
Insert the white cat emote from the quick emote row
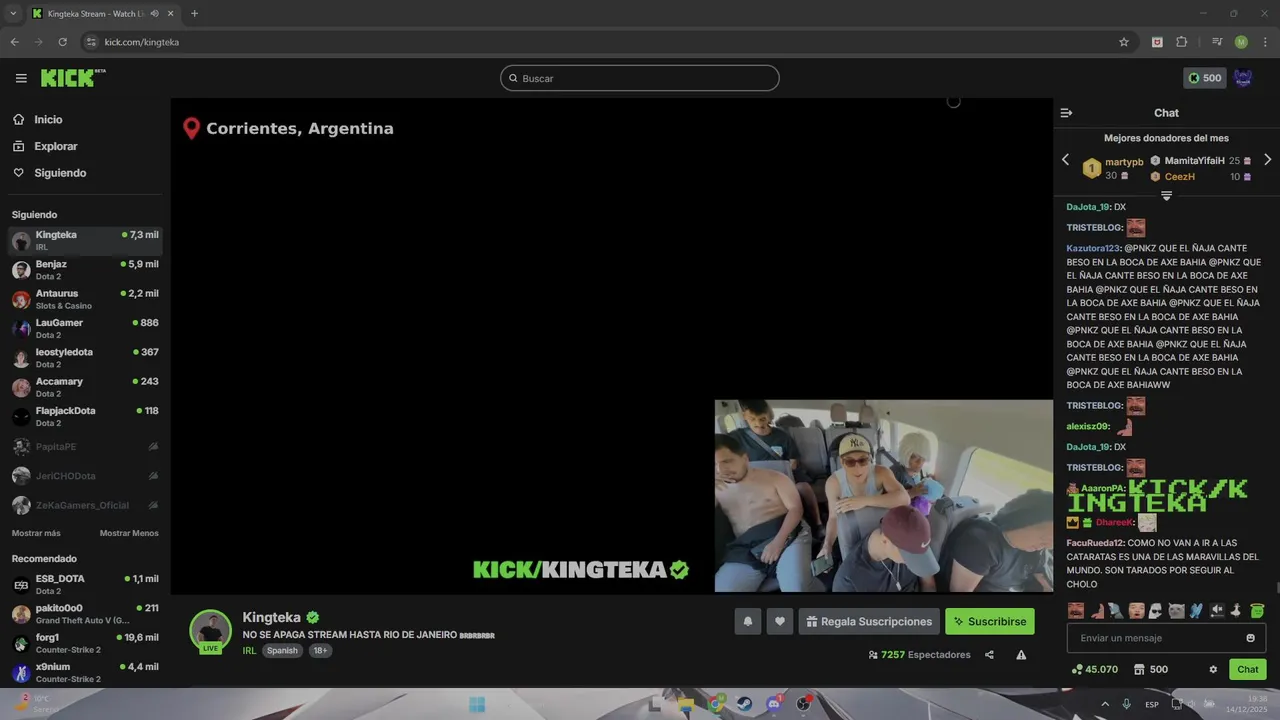coord(1176,611)
